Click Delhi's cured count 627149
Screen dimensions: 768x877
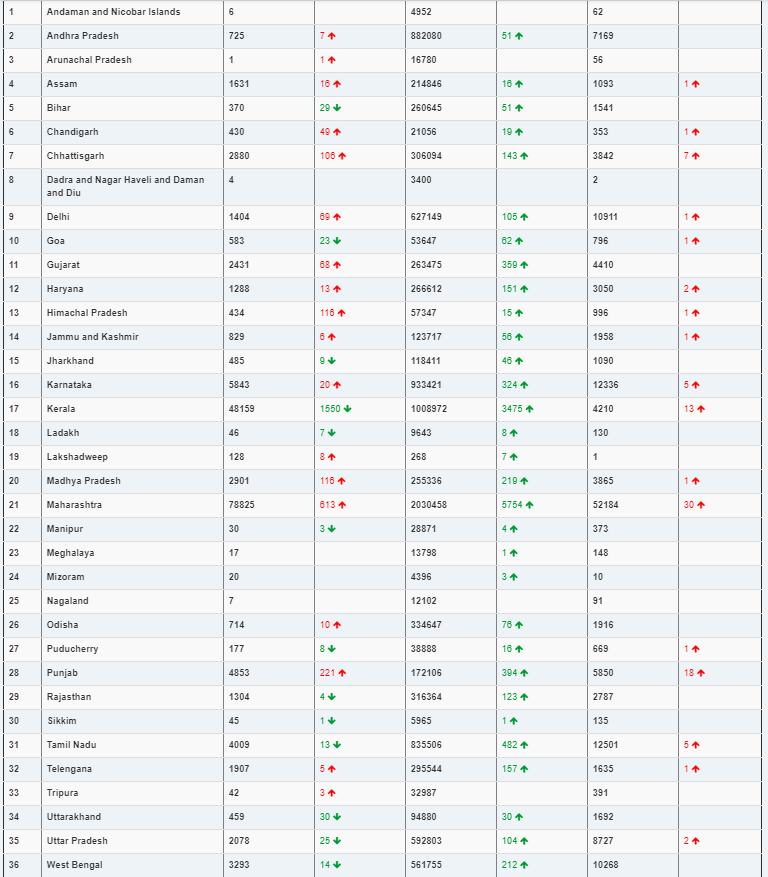point(426,217)
